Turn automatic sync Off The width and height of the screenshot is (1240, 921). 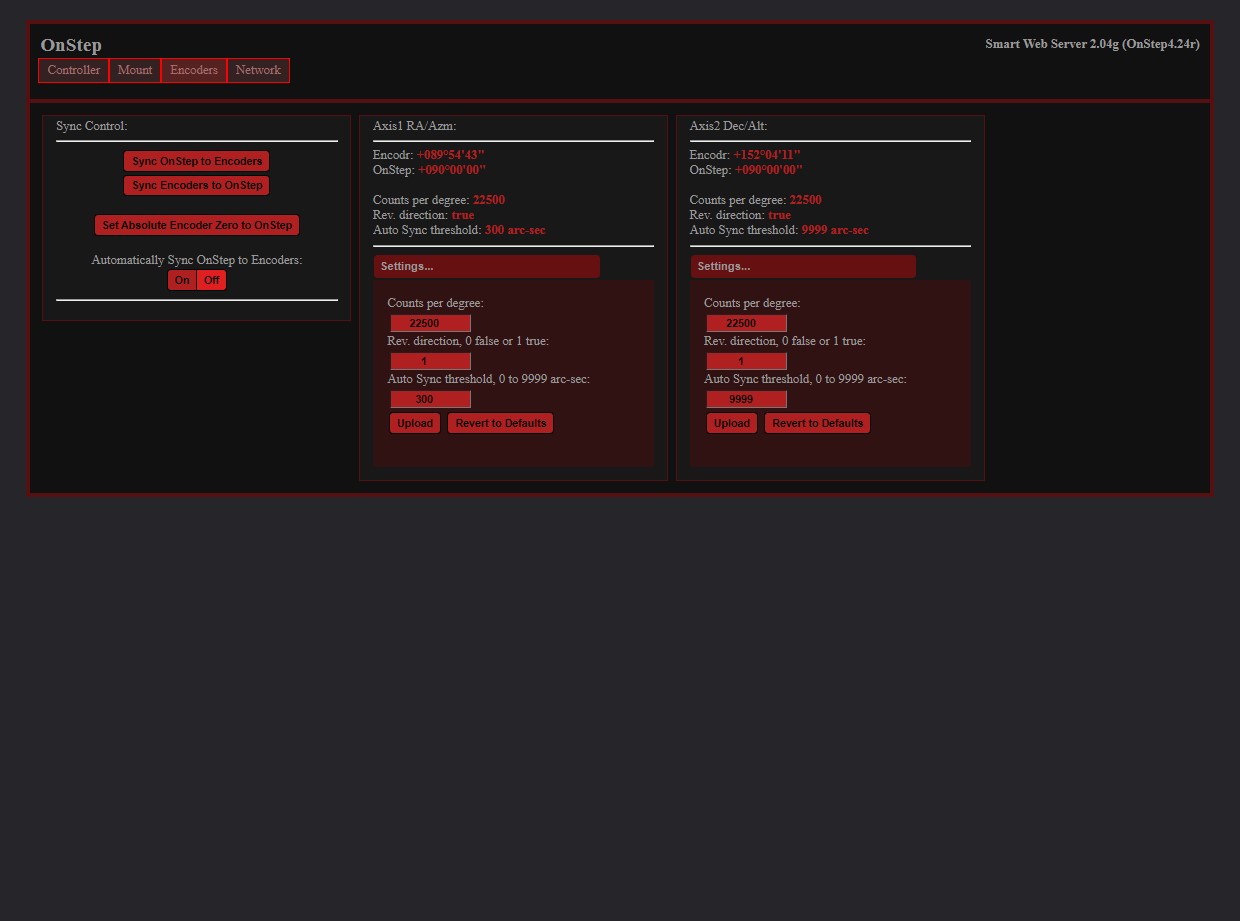pos(212,280)
